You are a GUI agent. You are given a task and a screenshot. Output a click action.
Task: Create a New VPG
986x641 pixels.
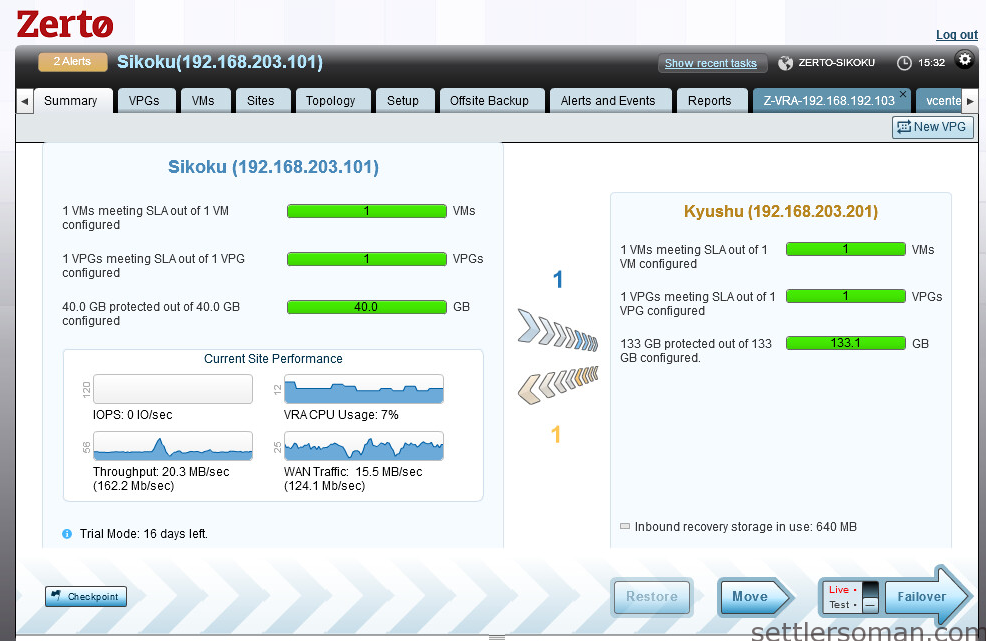click(x=933, y=126)
